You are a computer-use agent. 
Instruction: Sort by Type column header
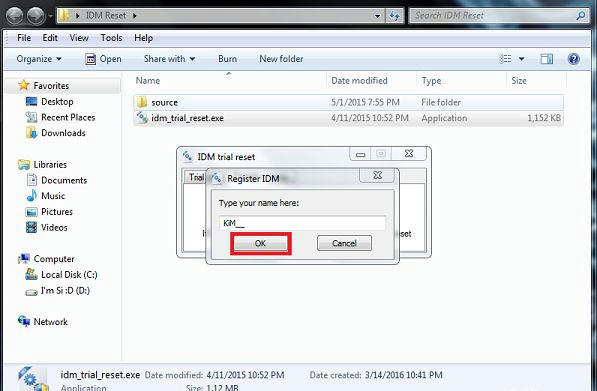tap(431, 81)
